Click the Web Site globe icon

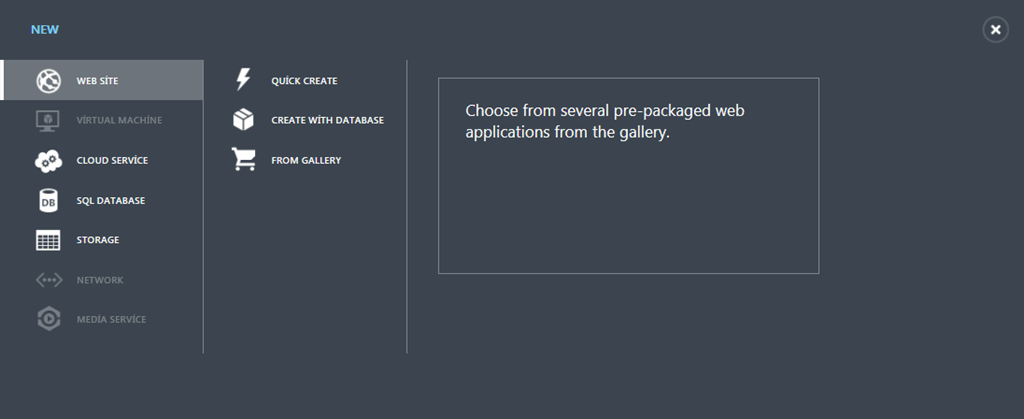[x=48, y=81]
